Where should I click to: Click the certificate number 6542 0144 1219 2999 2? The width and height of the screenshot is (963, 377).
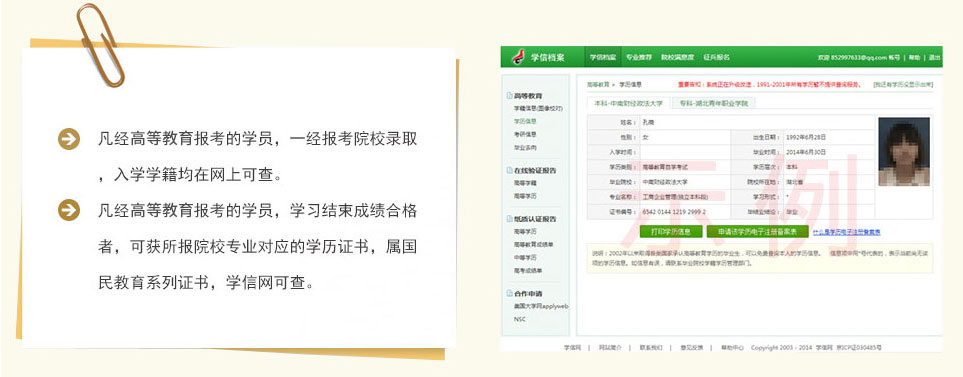click(674, 212)
